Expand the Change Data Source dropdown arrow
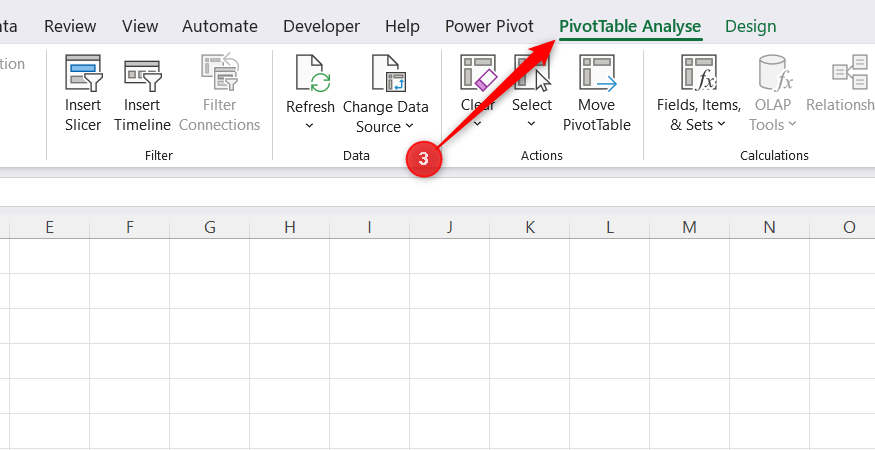The height and width of the screenshot is (450, 875). (x=410, y=126)
